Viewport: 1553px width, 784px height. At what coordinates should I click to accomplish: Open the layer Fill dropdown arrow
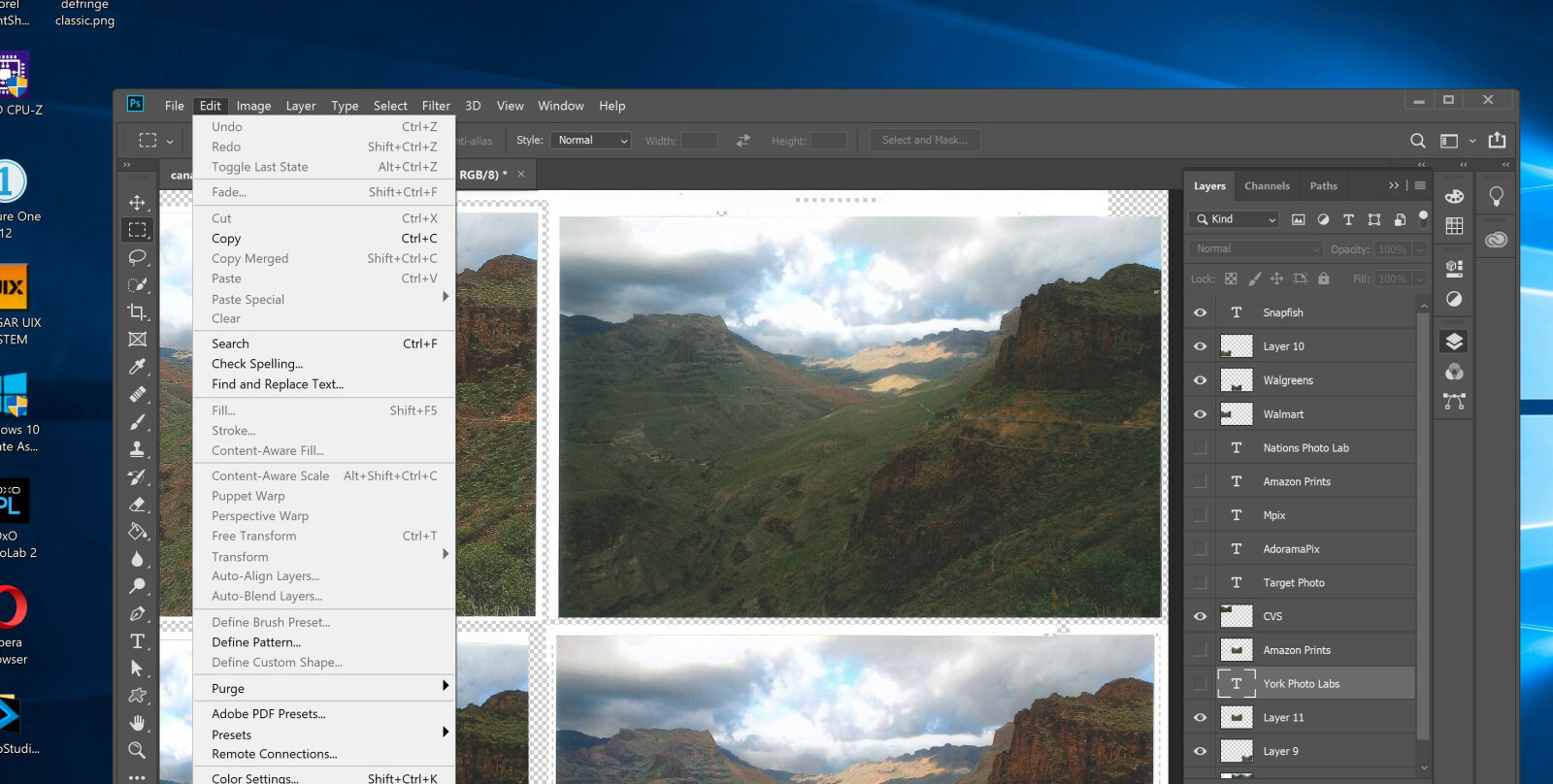(x=1419, y=279)
